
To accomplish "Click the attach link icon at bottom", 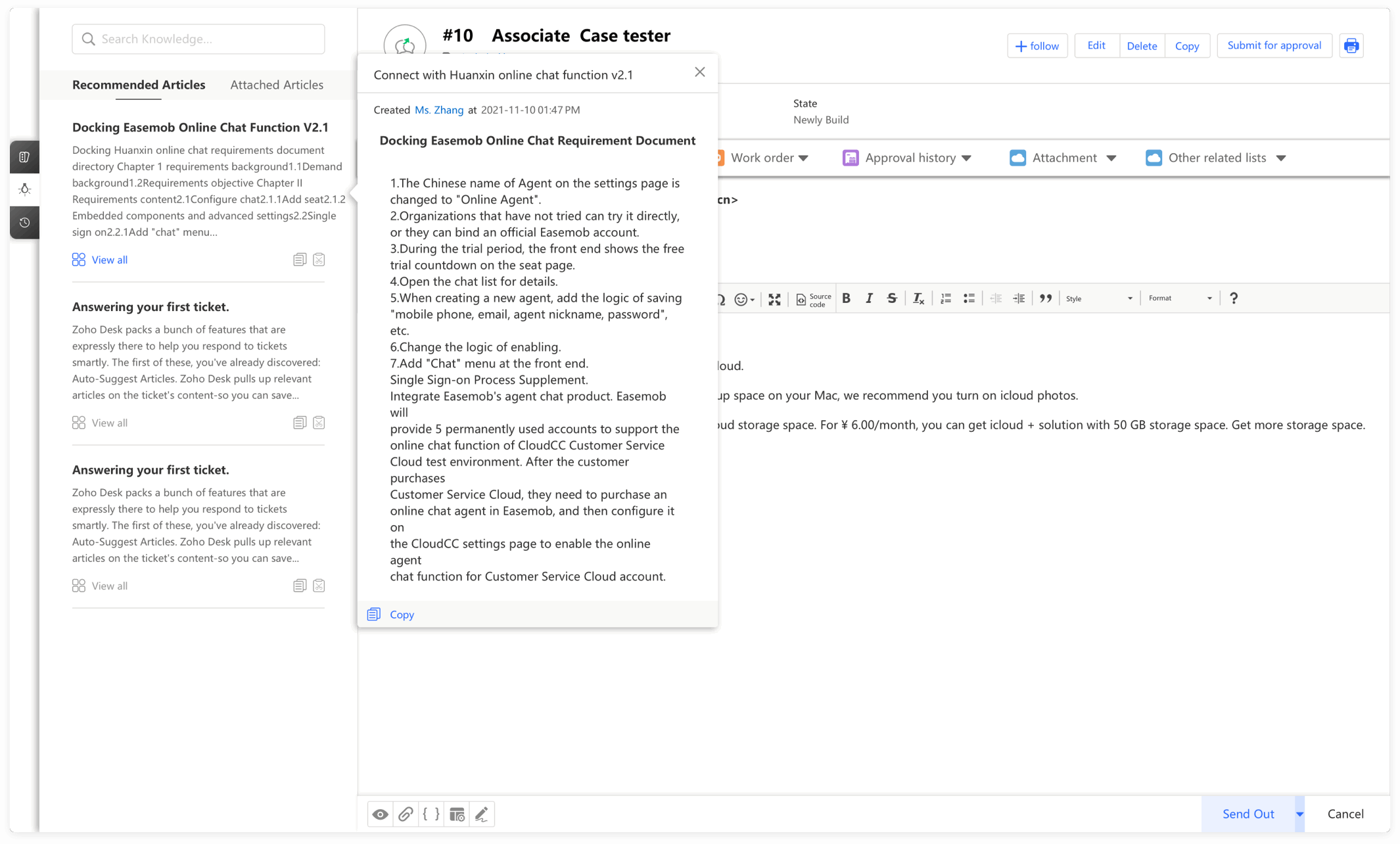I will [406, 814].
